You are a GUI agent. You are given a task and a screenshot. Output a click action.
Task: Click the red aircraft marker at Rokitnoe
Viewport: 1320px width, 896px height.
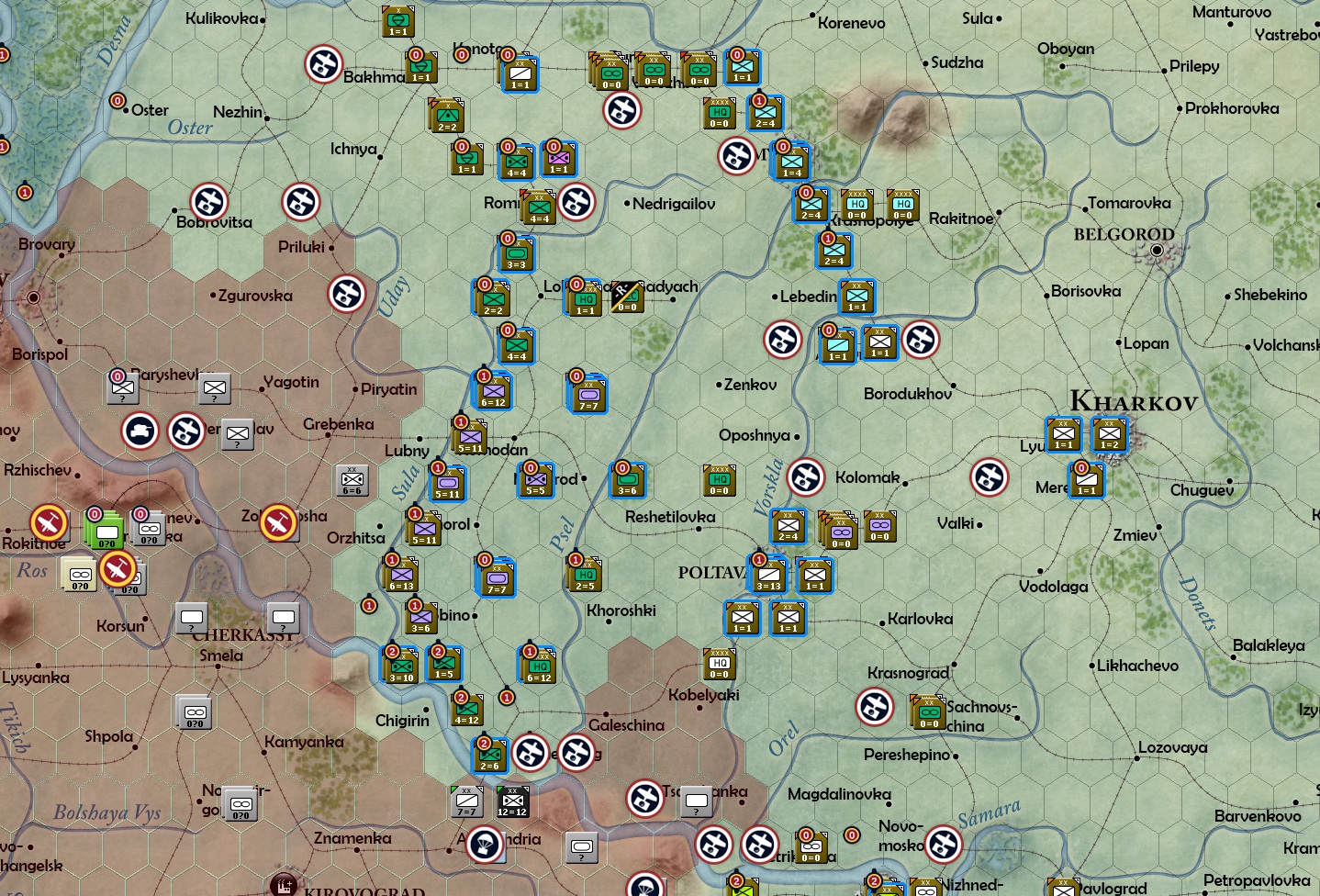point(49,523)
